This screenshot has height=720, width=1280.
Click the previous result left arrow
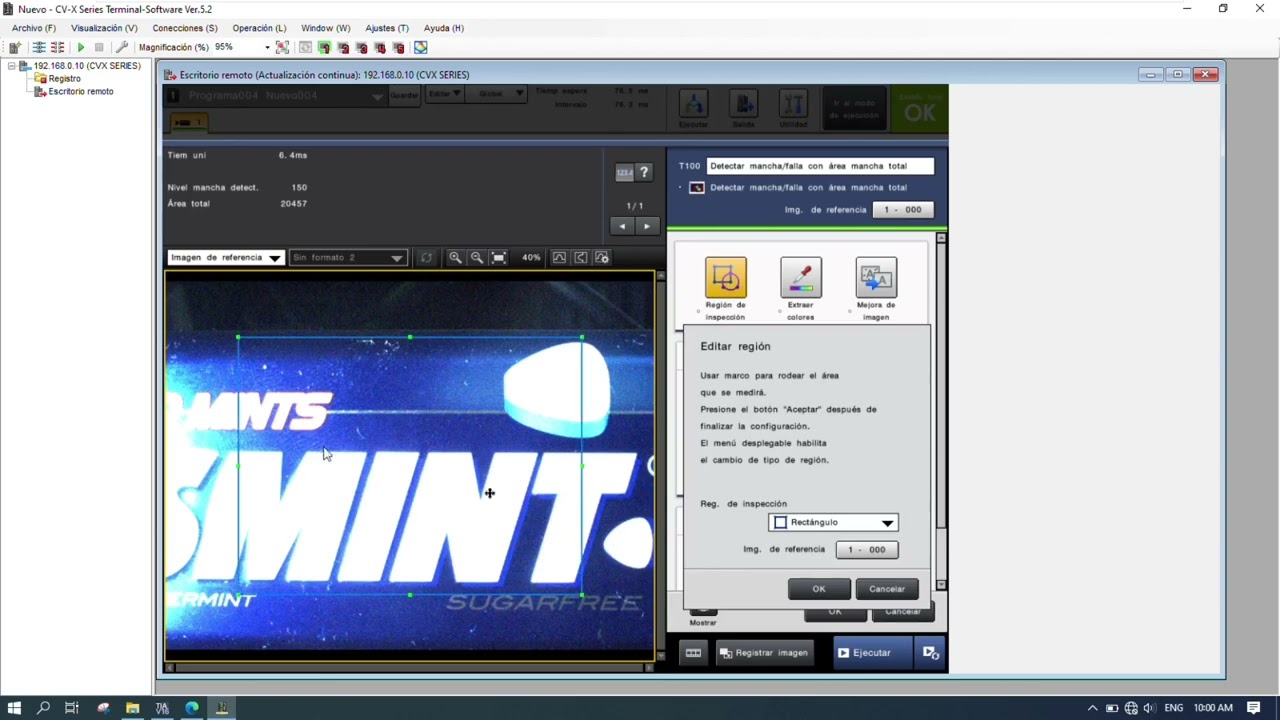click(622, 226)
